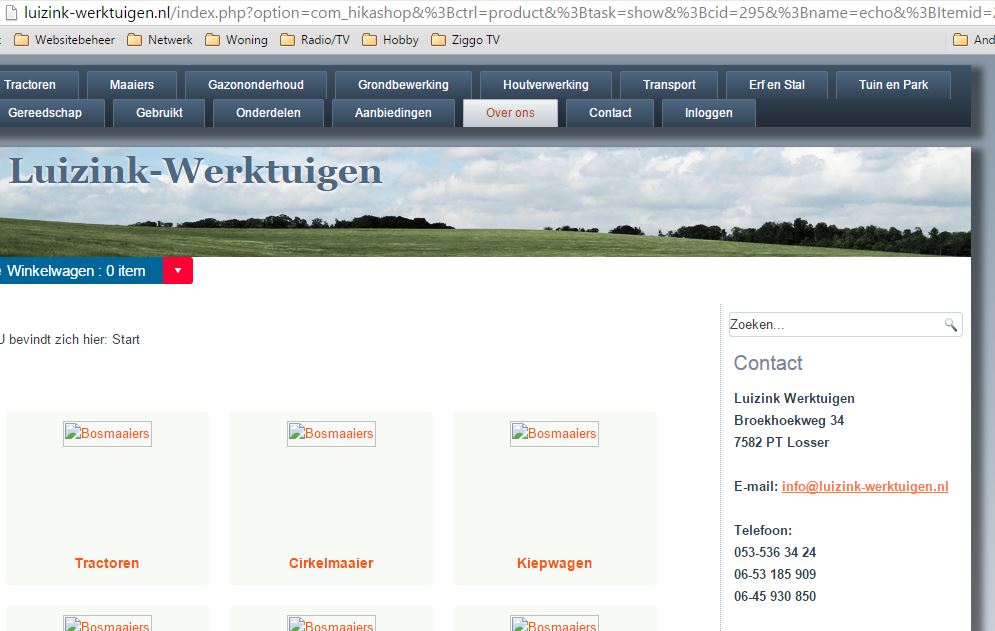This screenshot has height=631, width=995.
Task: Click the search magnifier icon
Action: click(950, 324)
